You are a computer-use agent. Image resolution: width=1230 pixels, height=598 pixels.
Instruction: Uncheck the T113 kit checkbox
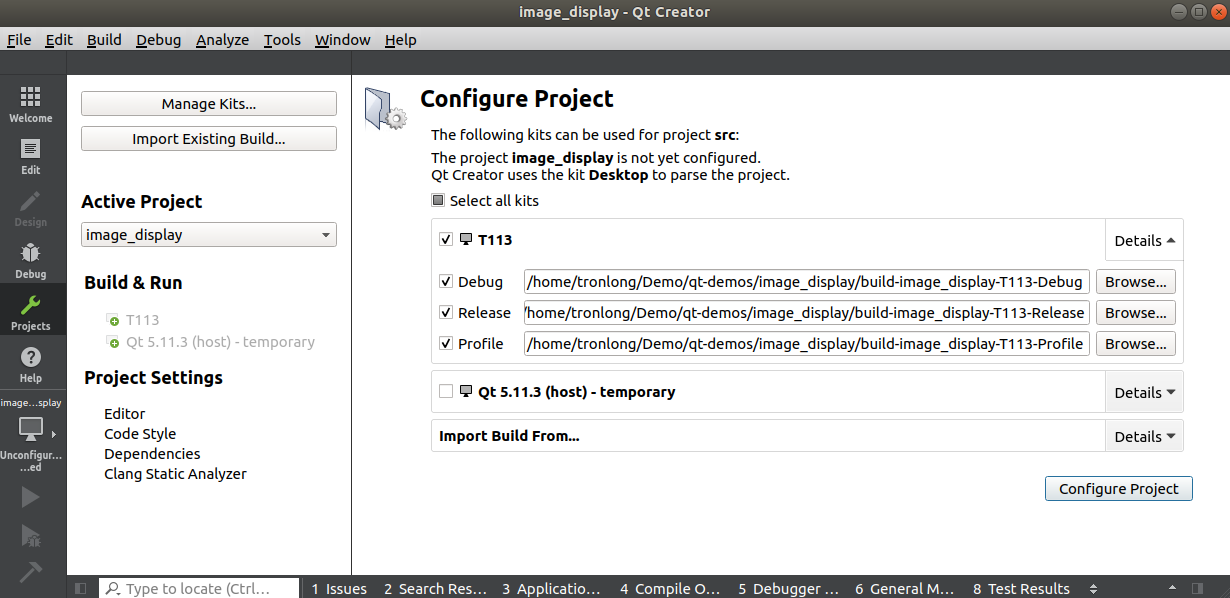446,240
